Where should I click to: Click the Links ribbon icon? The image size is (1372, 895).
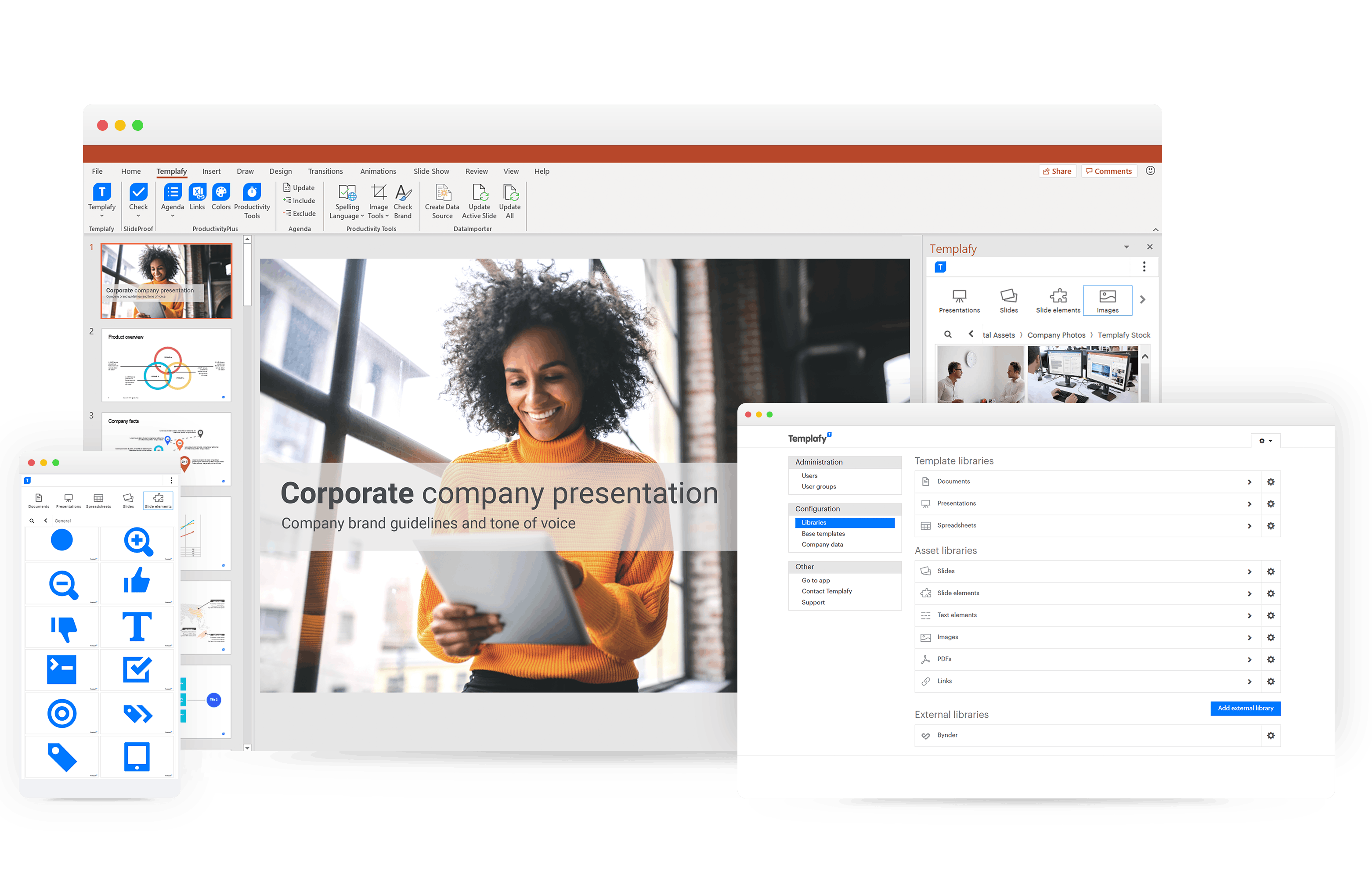pos(197,192)
